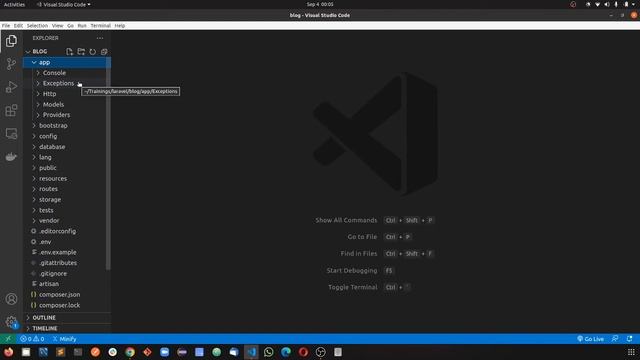Open the Extensions view
The height and width of the screenshot is (360, 640).
click(x=11, y=110)
